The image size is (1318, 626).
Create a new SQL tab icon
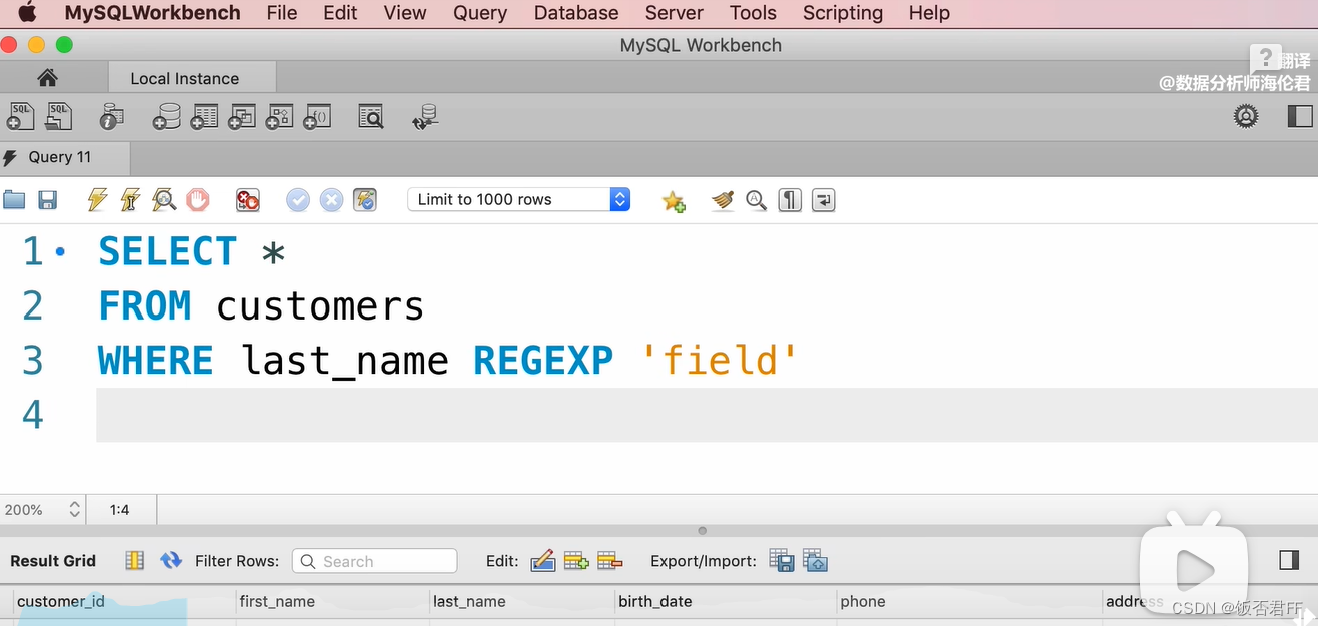(20, 117)
